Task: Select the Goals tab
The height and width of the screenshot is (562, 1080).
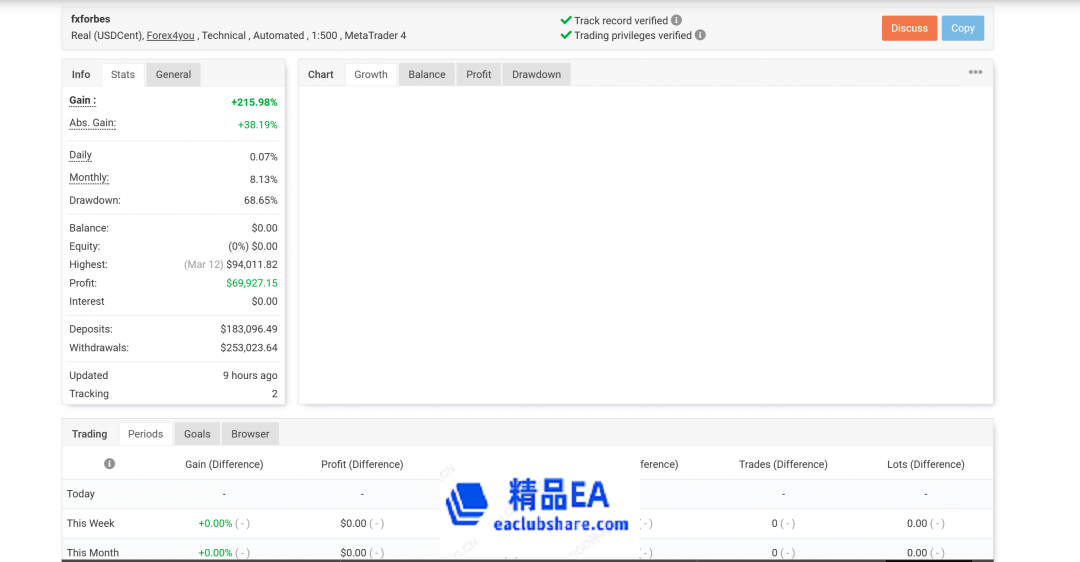Action: [197, 434]
